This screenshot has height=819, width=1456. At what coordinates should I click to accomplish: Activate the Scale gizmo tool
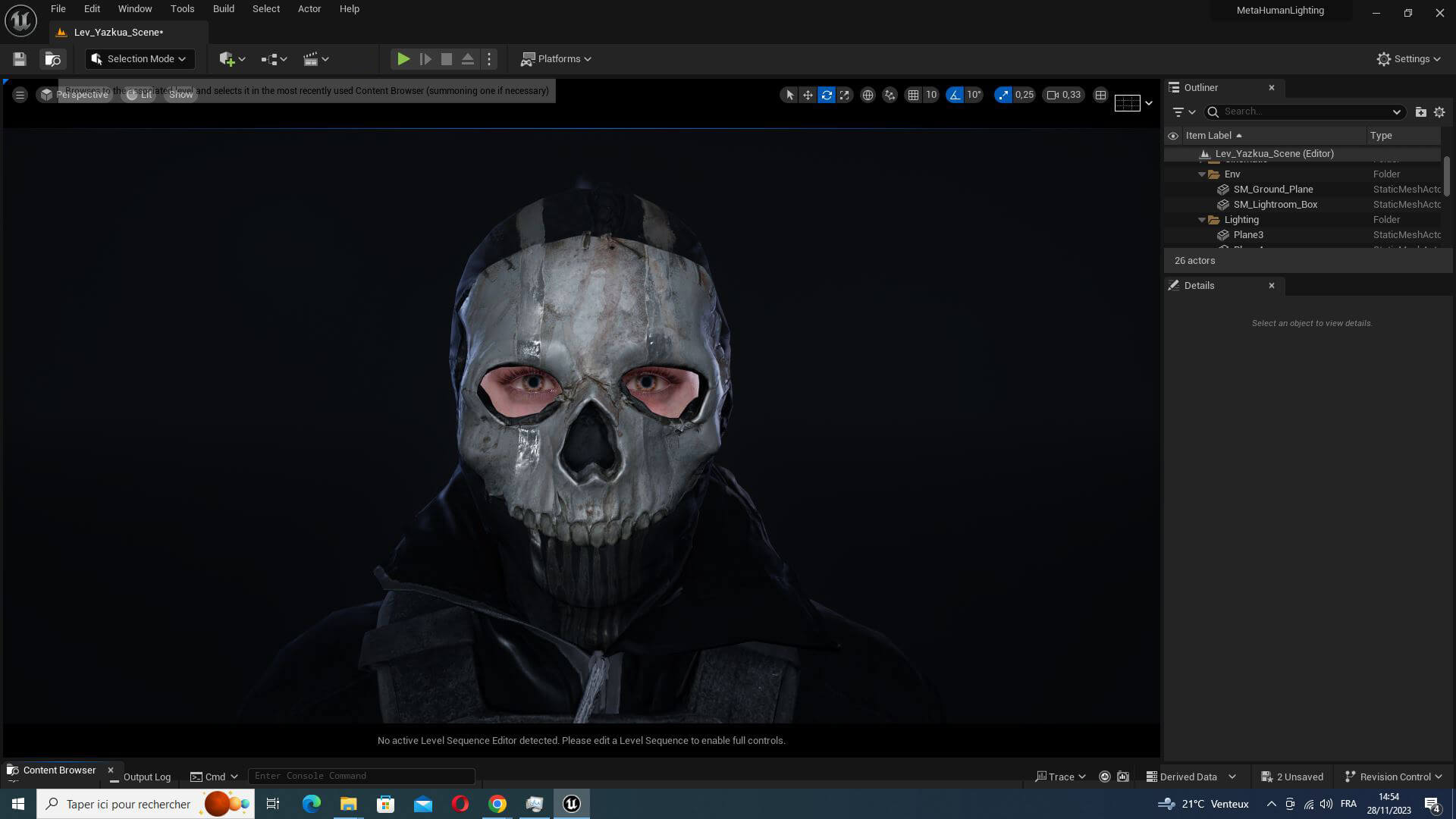844,95
